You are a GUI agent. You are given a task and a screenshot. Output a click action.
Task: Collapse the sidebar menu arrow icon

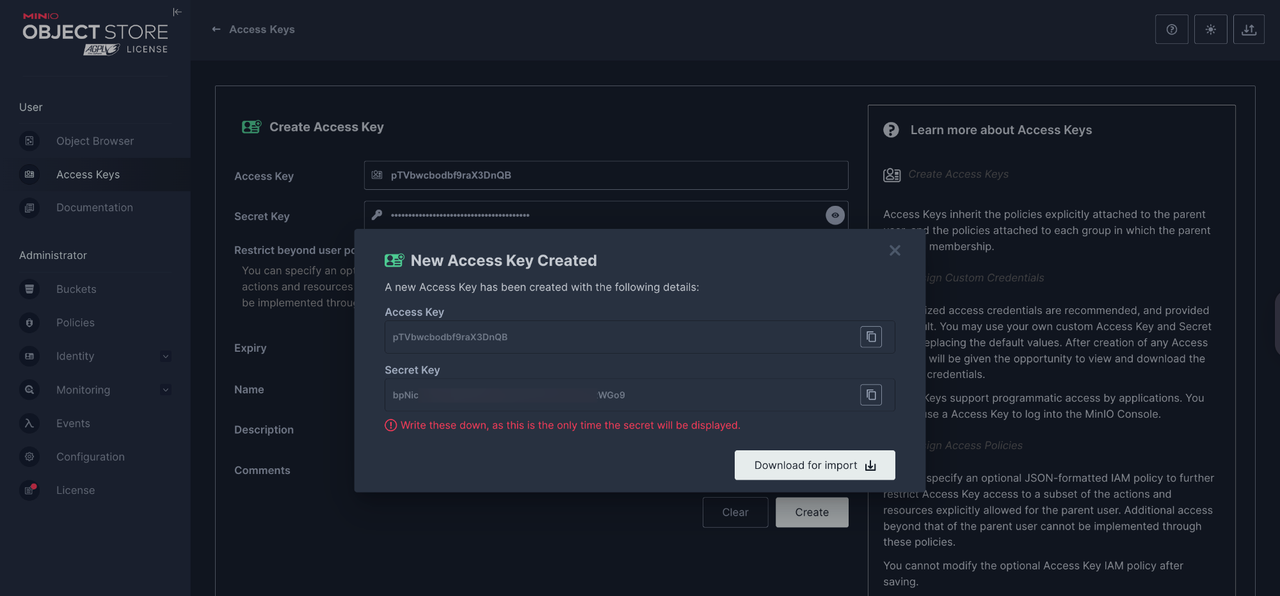(x=177, y=12)
